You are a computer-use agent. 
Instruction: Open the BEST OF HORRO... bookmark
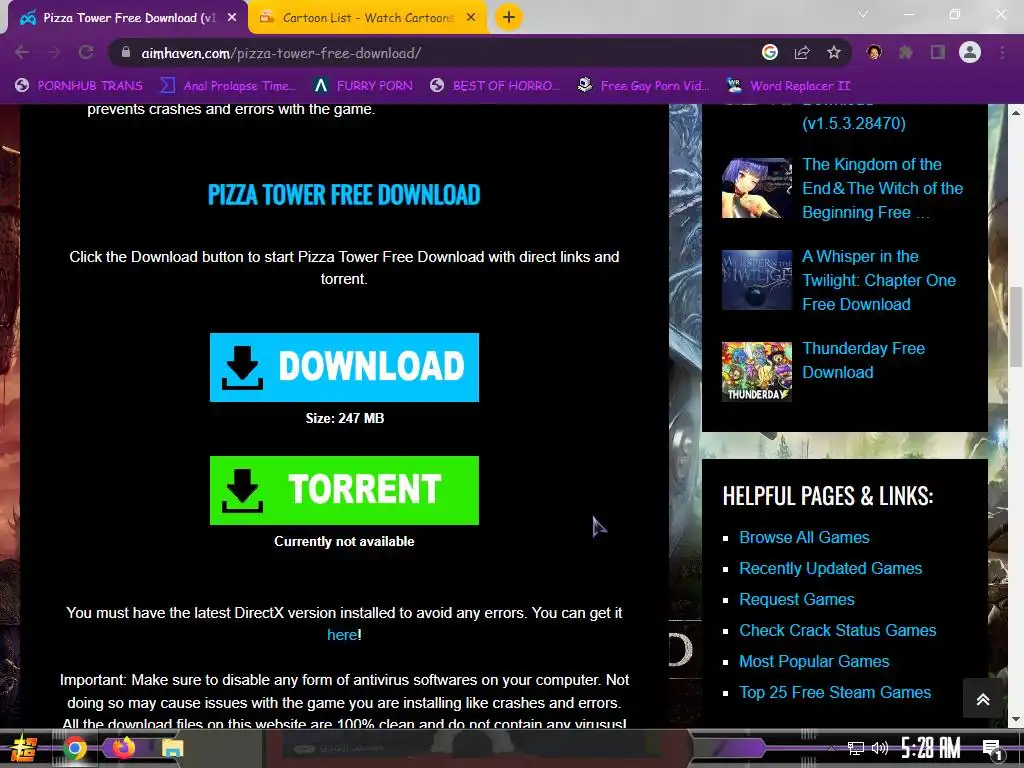(x=495, y=86)
